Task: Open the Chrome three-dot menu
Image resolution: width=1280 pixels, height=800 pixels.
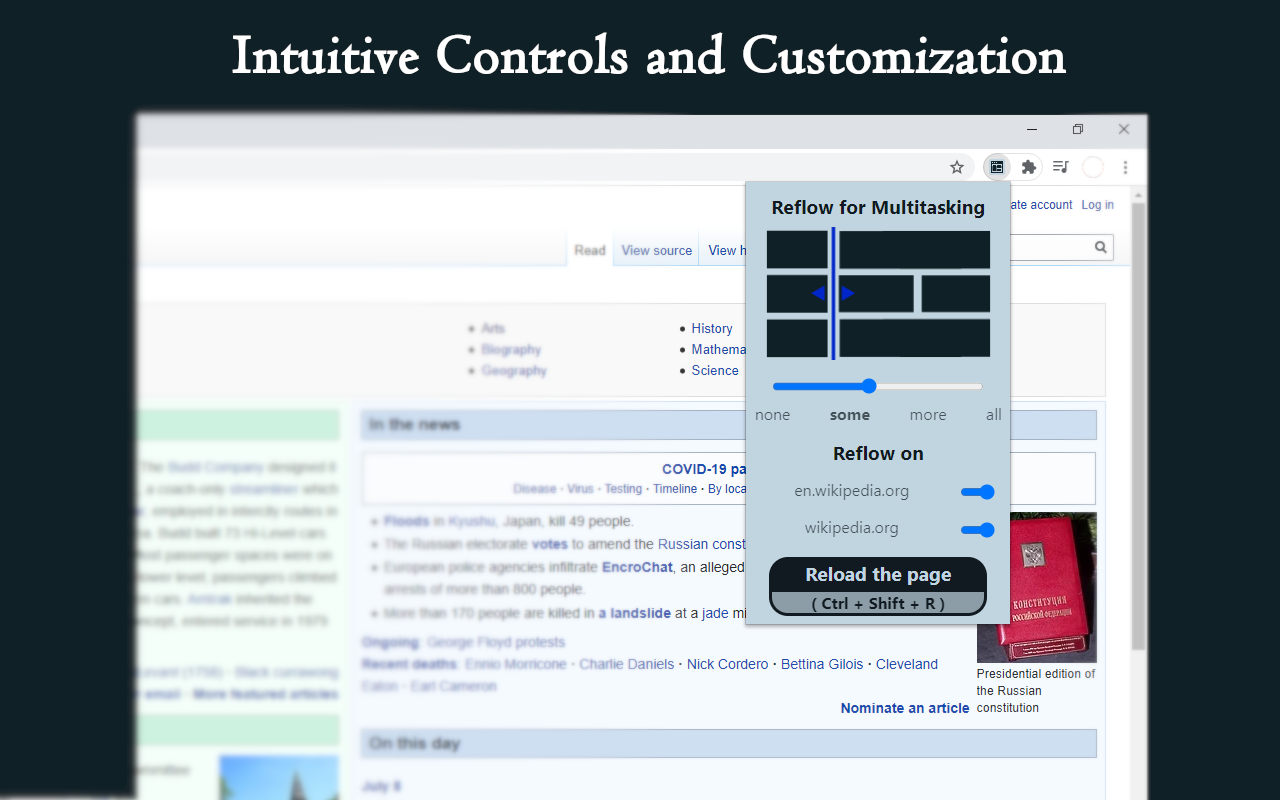Action: pos(1125,167)
